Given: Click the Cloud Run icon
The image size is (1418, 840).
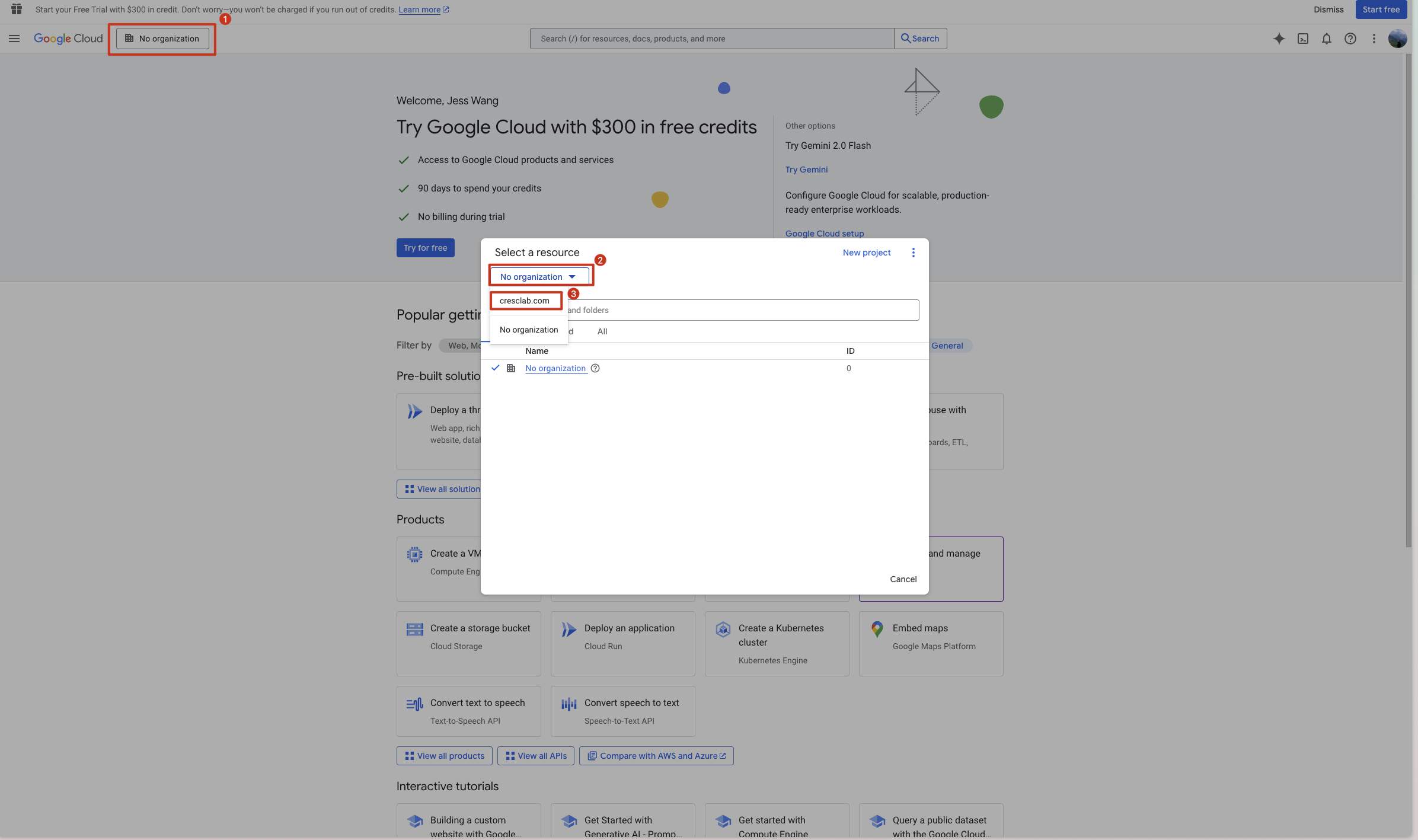Looking at the screenshot, I should click(569, 630).
